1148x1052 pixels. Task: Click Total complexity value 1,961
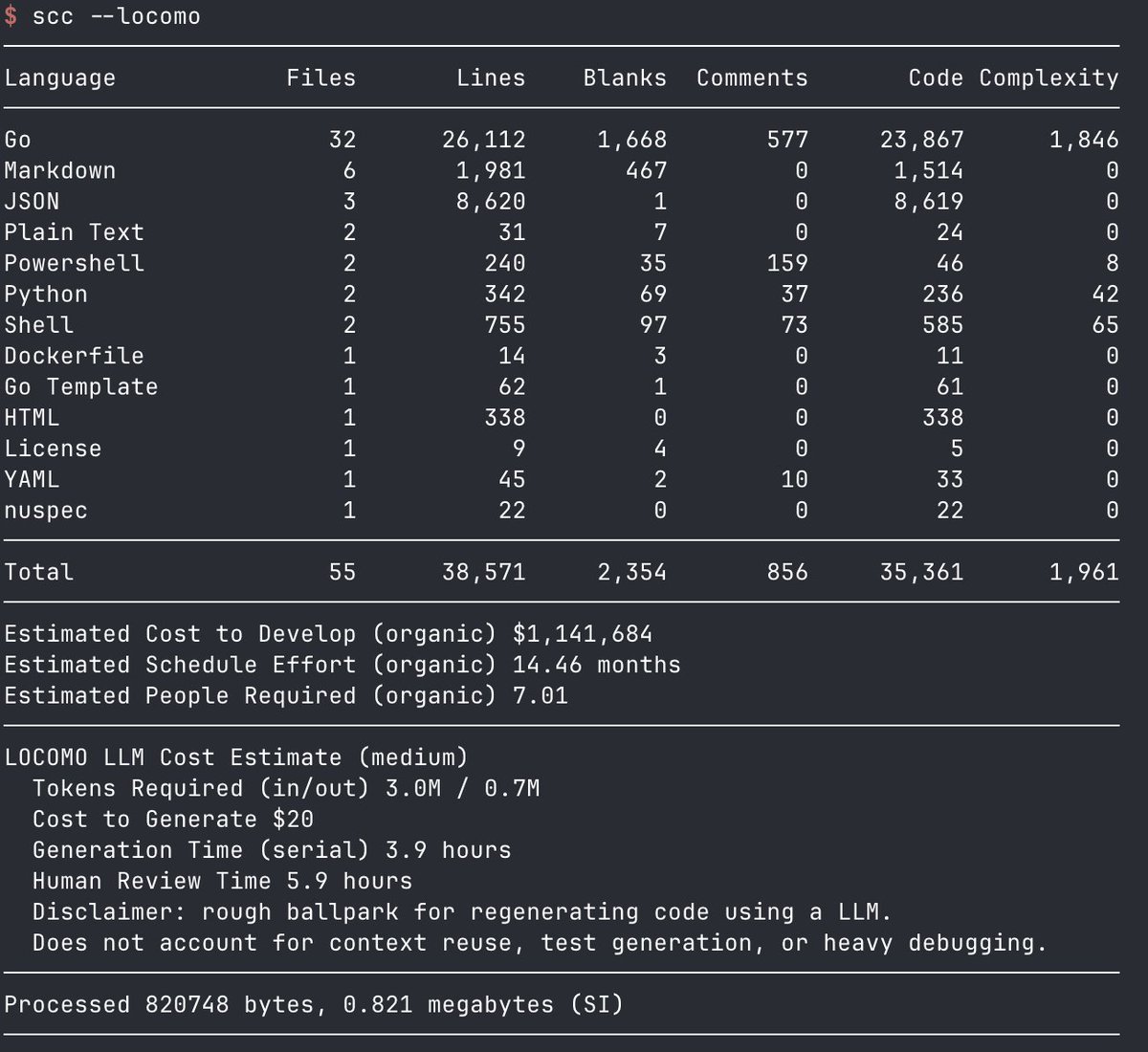(1084, 572)
